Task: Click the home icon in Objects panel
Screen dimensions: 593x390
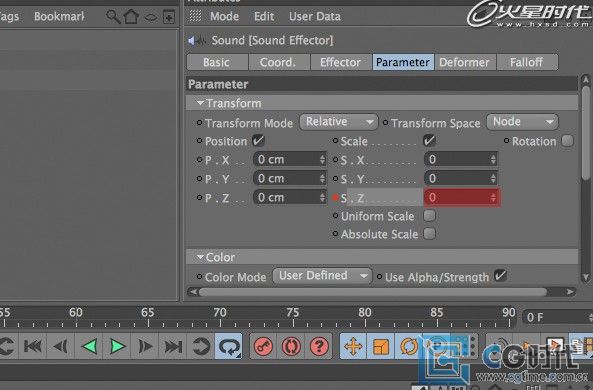Action: (131, 17)
